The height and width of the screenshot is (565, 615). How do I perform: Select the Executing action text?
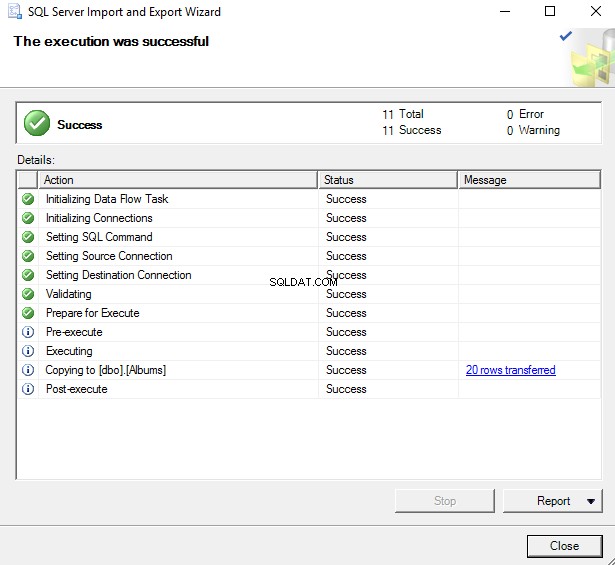click(69, 351)
